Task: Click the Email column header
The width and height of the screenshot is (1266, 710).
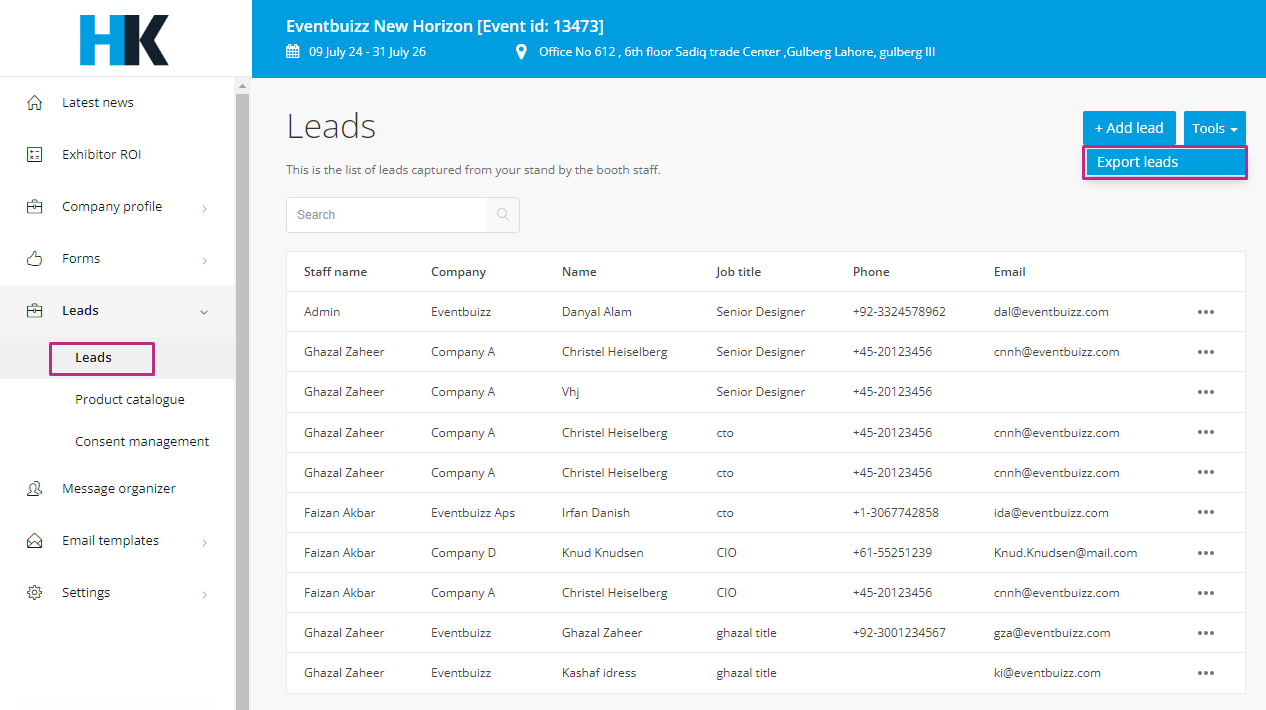Action: [1009, 272]
